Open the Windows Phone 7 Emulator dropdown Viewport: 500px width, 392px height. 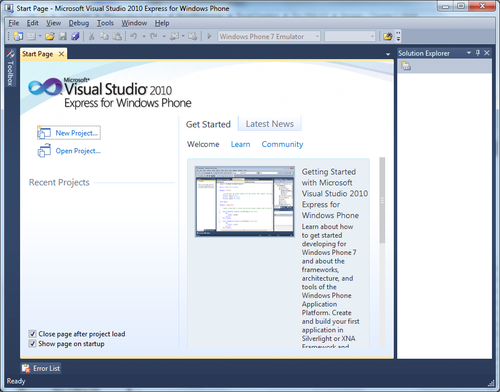[x=317, y=36]
